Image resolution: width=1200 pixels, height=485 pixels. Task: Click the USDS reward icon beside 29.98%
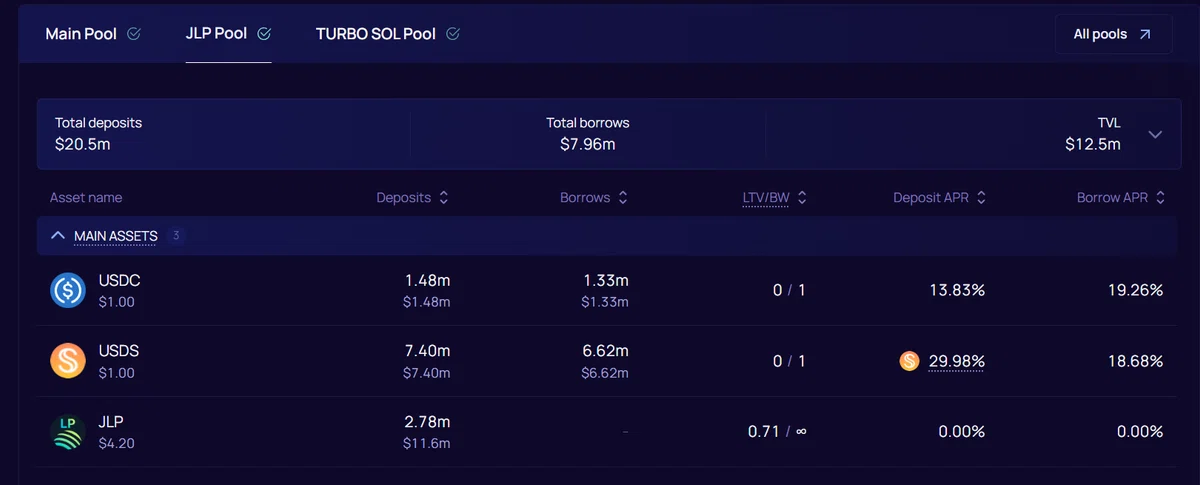pyautogui.click(x=909, y=361)
